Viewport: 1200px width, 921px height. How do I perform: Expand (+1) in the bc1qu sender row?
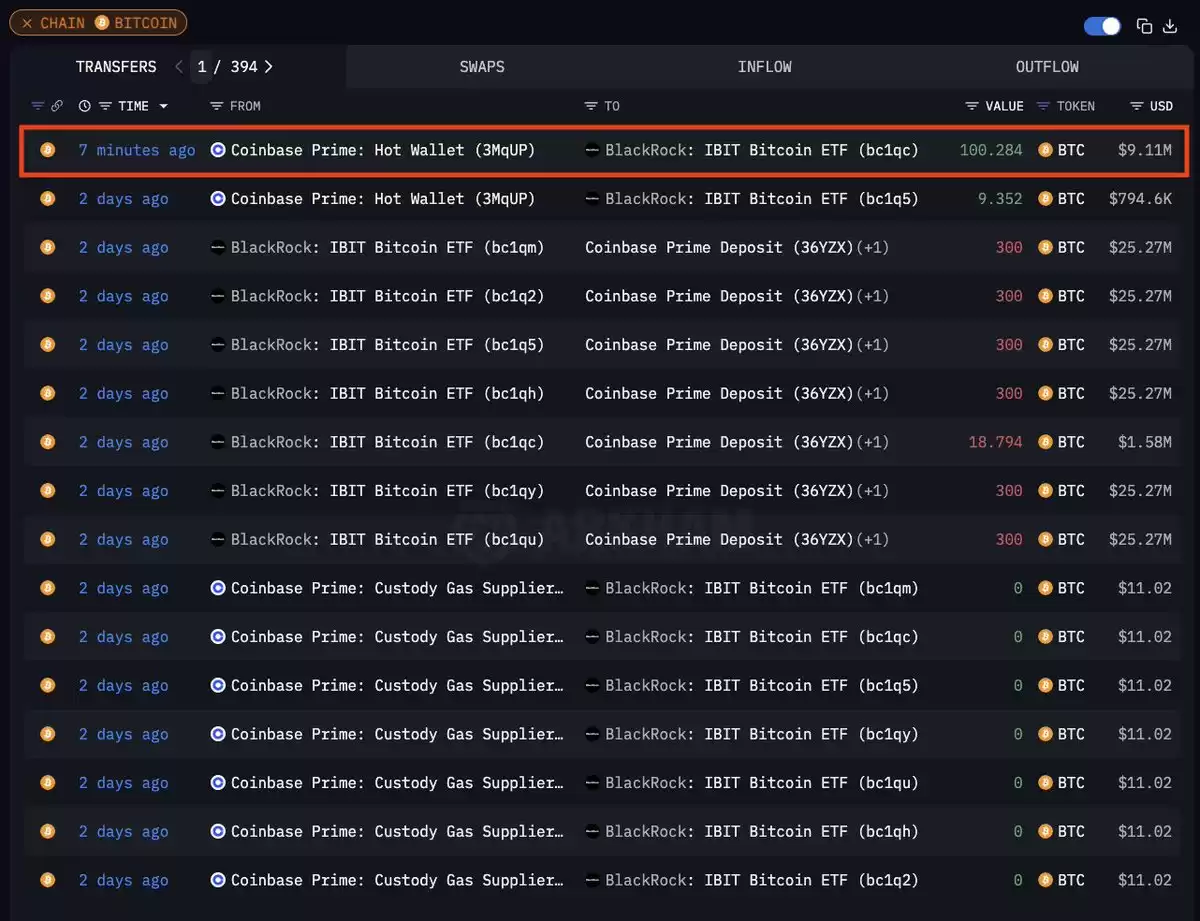point(872,540)
